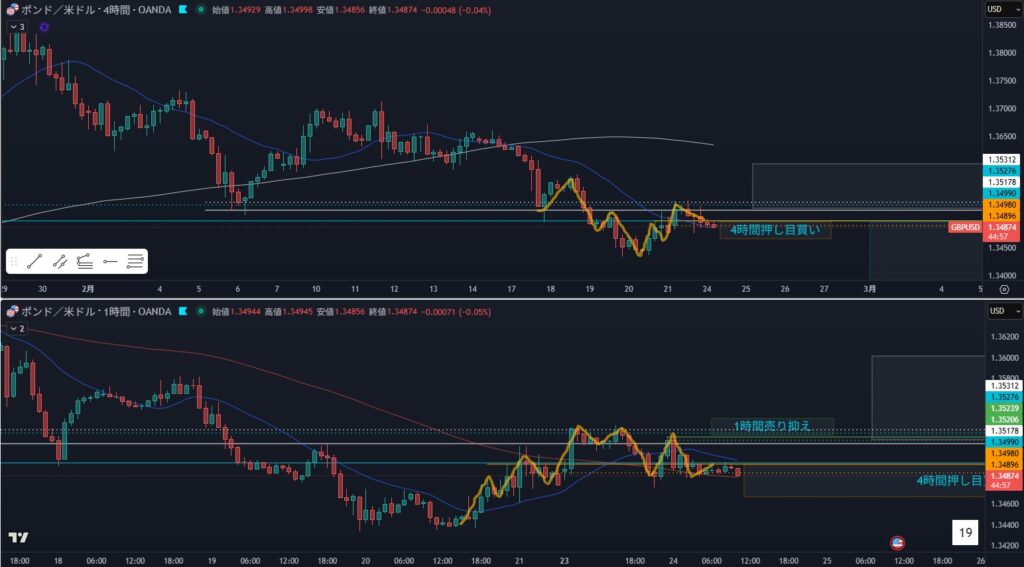Select the trend line drawing tool
The image size is (1024, 567).
35,262
